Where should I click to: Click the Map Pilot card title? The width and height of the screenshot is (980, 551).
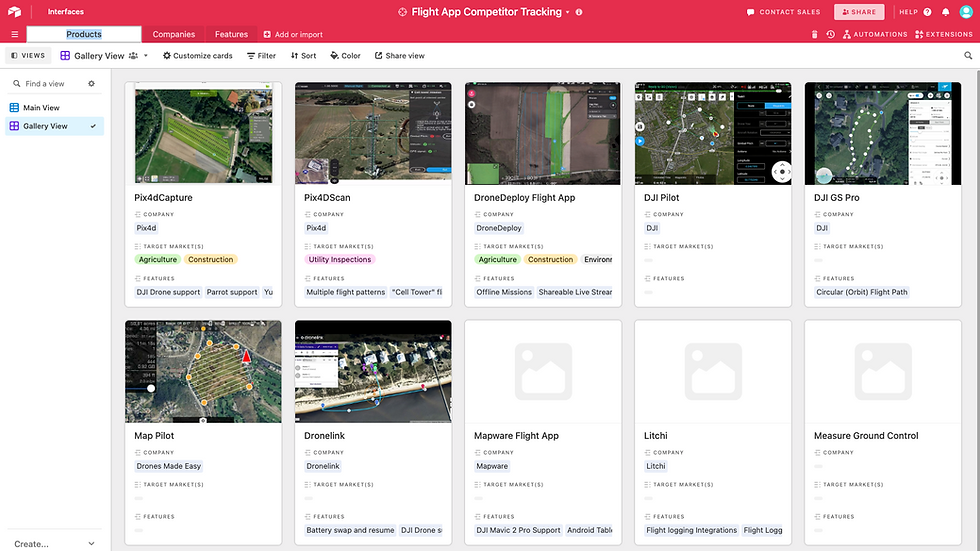click(154, 435)
